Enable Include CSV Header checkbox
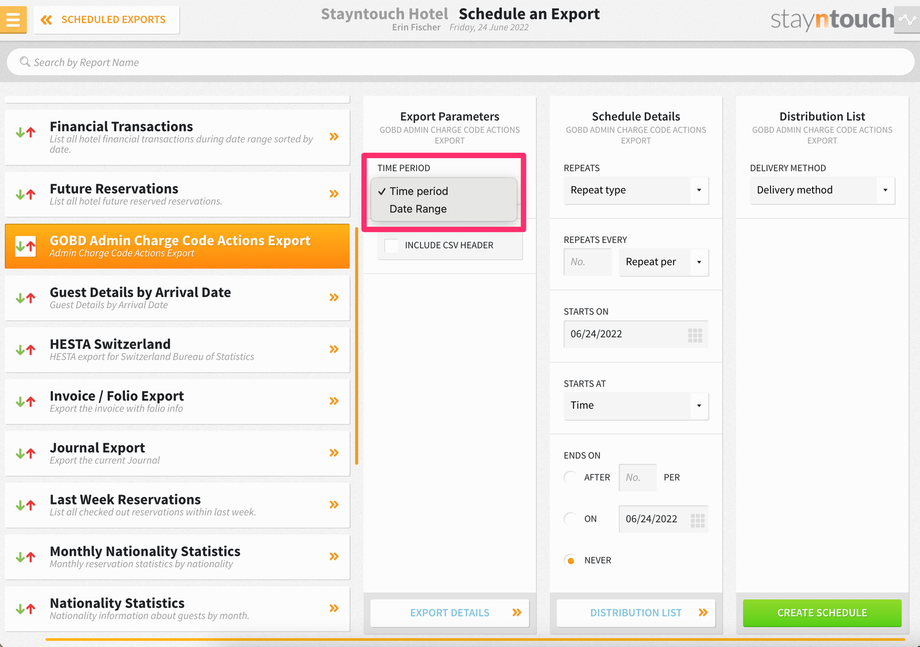 391,245
